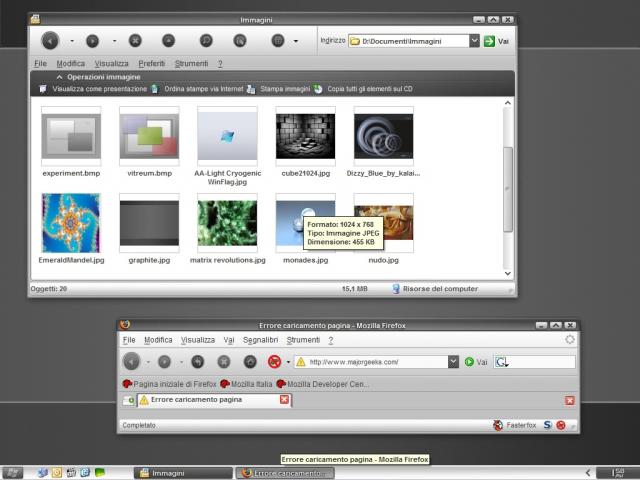
Task: Click the red blocker icon in Firefox toolbar
Action: [275, 362]
